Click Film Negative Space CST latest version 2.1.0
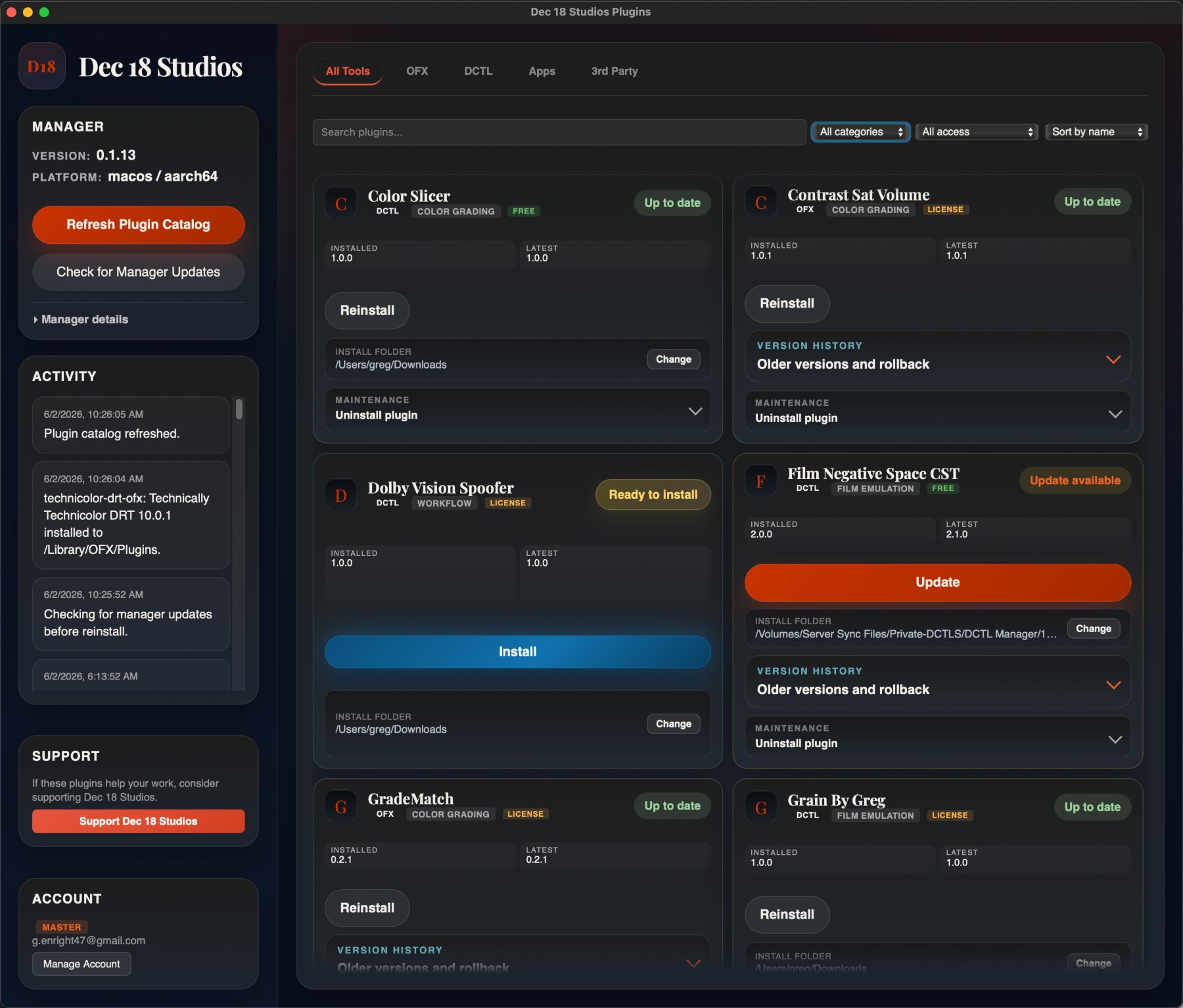The width and height of the screenshot is (1183, 1008). 956,535
